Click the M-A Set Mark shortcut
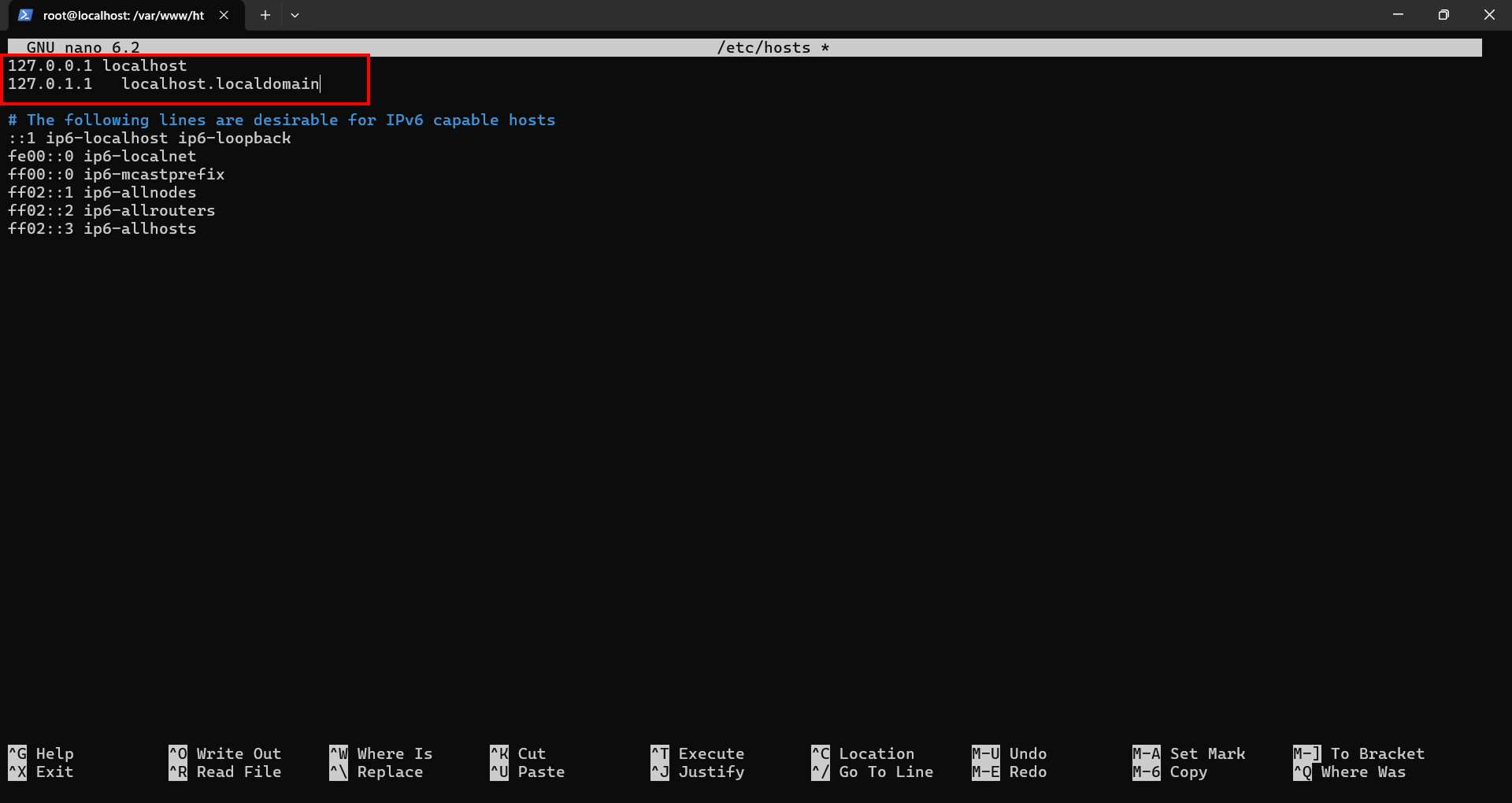 (1189, 753)
